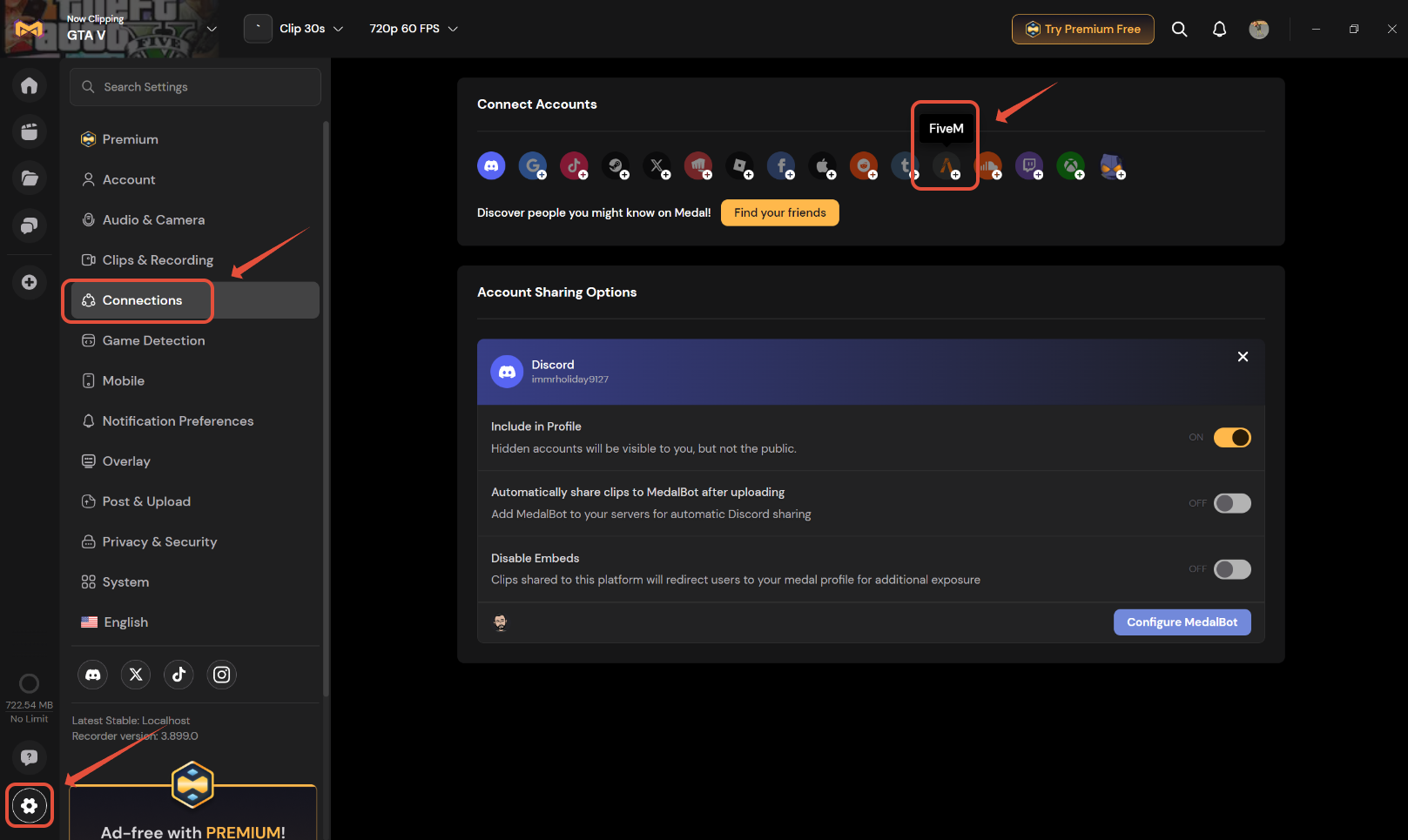1408x840 pixels.
Task: Connect a Tumblr account
Action: 905,165
